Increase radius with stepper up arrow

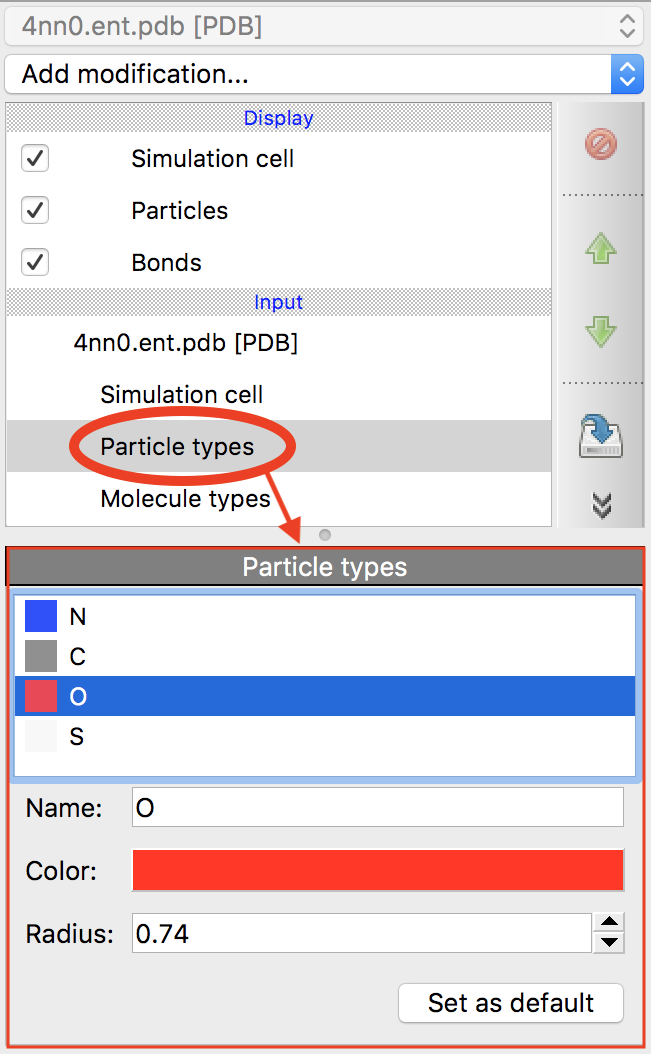(609, 923)
